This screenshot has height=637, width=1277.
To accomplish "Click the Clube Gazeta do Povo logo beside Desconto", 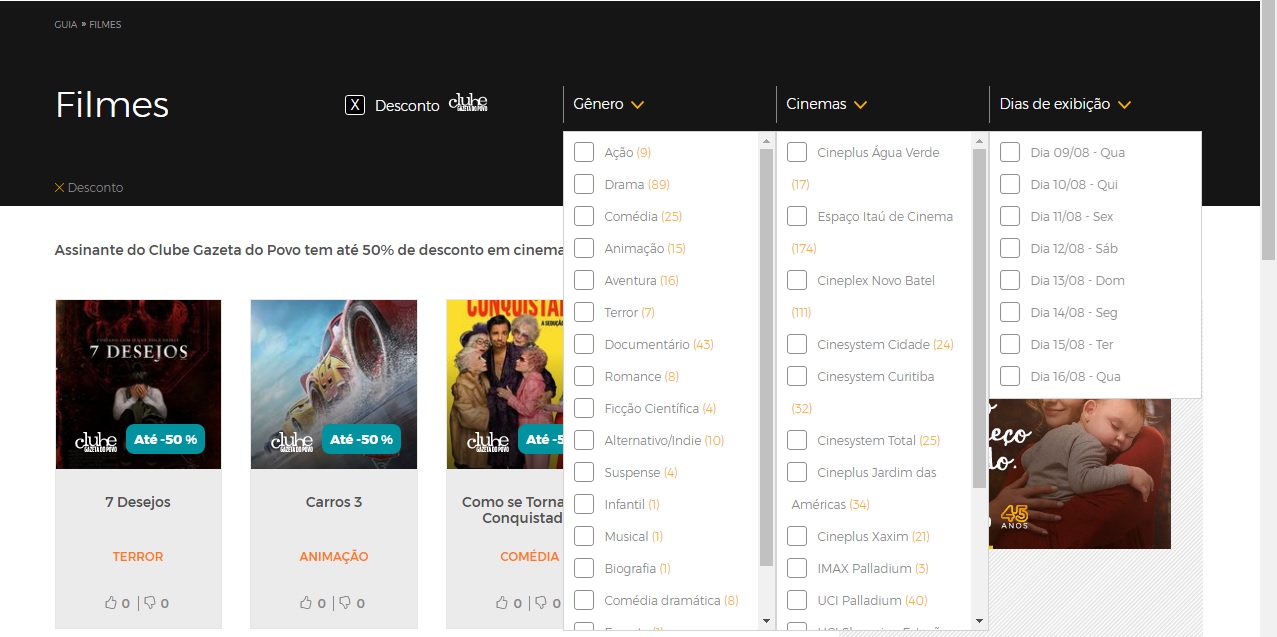I will point(468,103).
